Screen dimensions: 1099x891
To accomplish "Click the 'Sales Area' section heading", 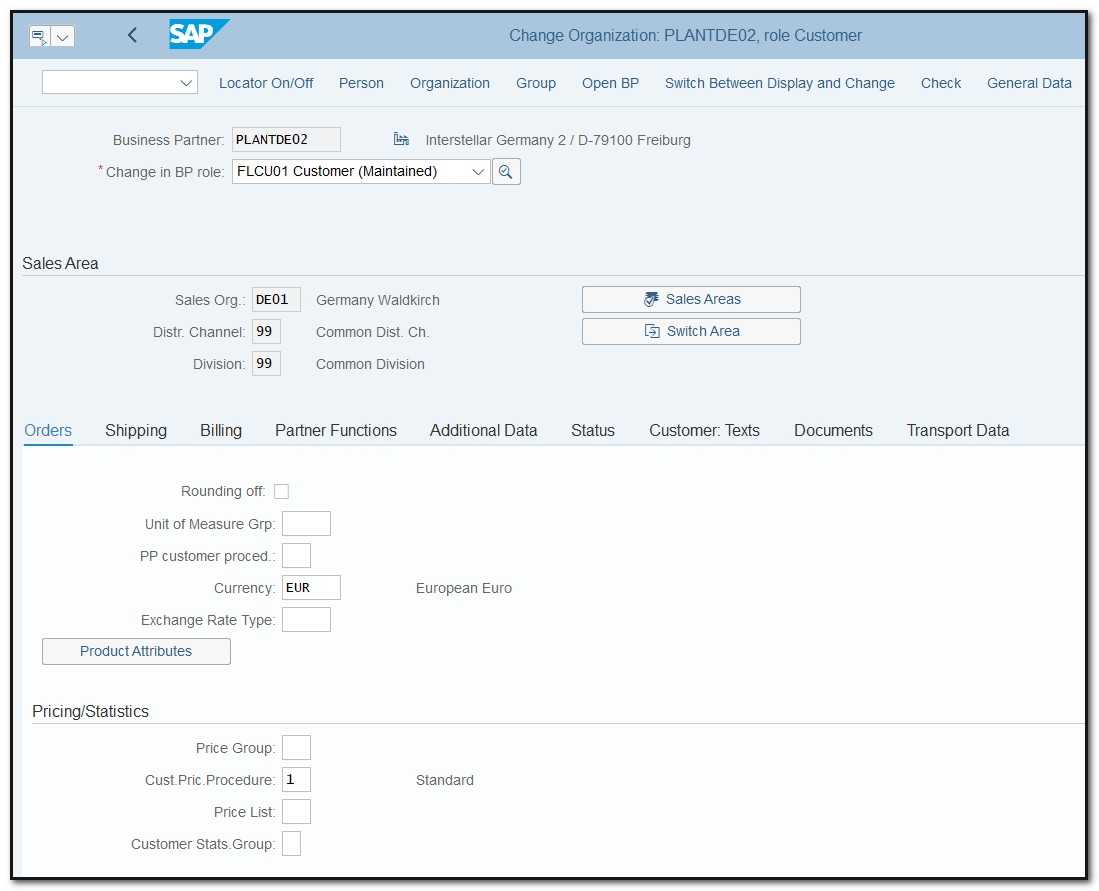I will click(60, 264).
